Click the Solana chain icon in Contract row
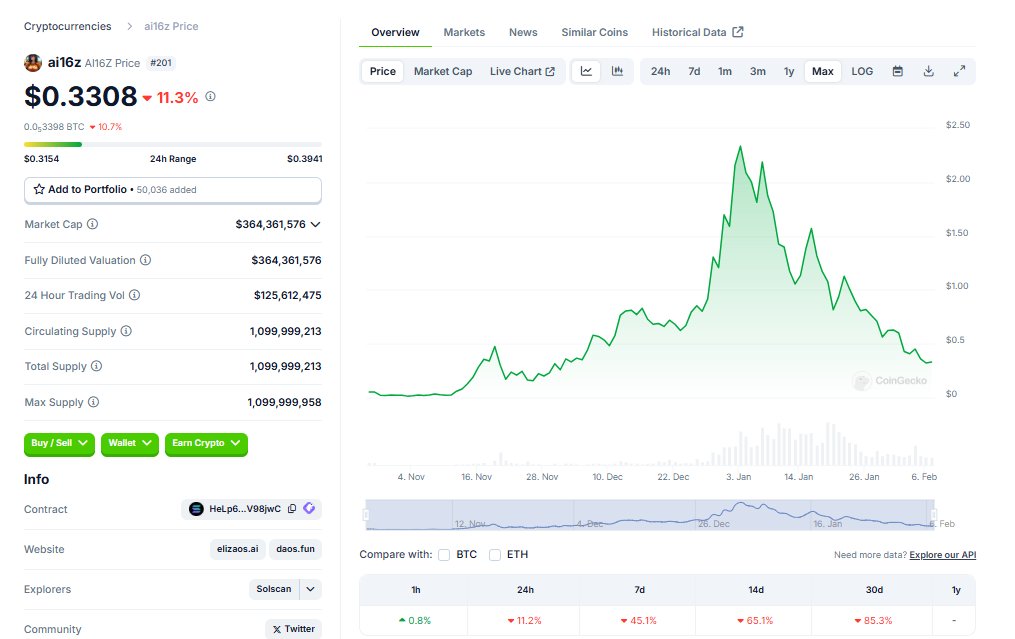The height and width of the screenshot is (639, 1015). [196, 509]
